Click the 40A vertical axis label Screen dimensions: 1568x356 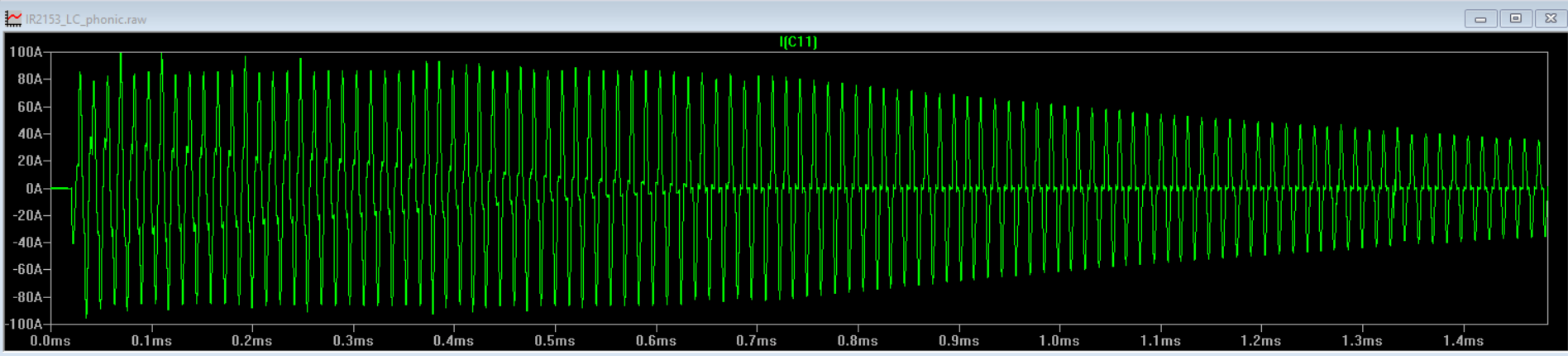click(x=30, y=134)
